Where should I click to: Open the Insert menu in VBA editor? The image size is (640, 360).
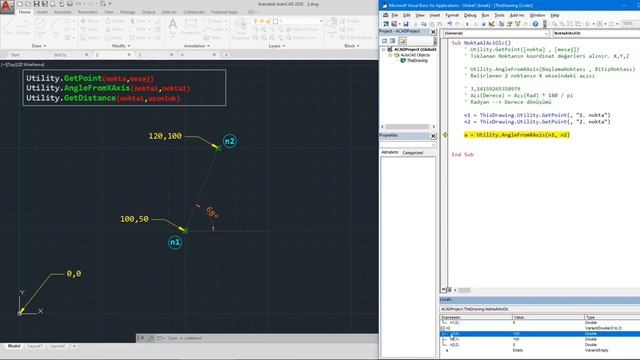coord(435,15)
